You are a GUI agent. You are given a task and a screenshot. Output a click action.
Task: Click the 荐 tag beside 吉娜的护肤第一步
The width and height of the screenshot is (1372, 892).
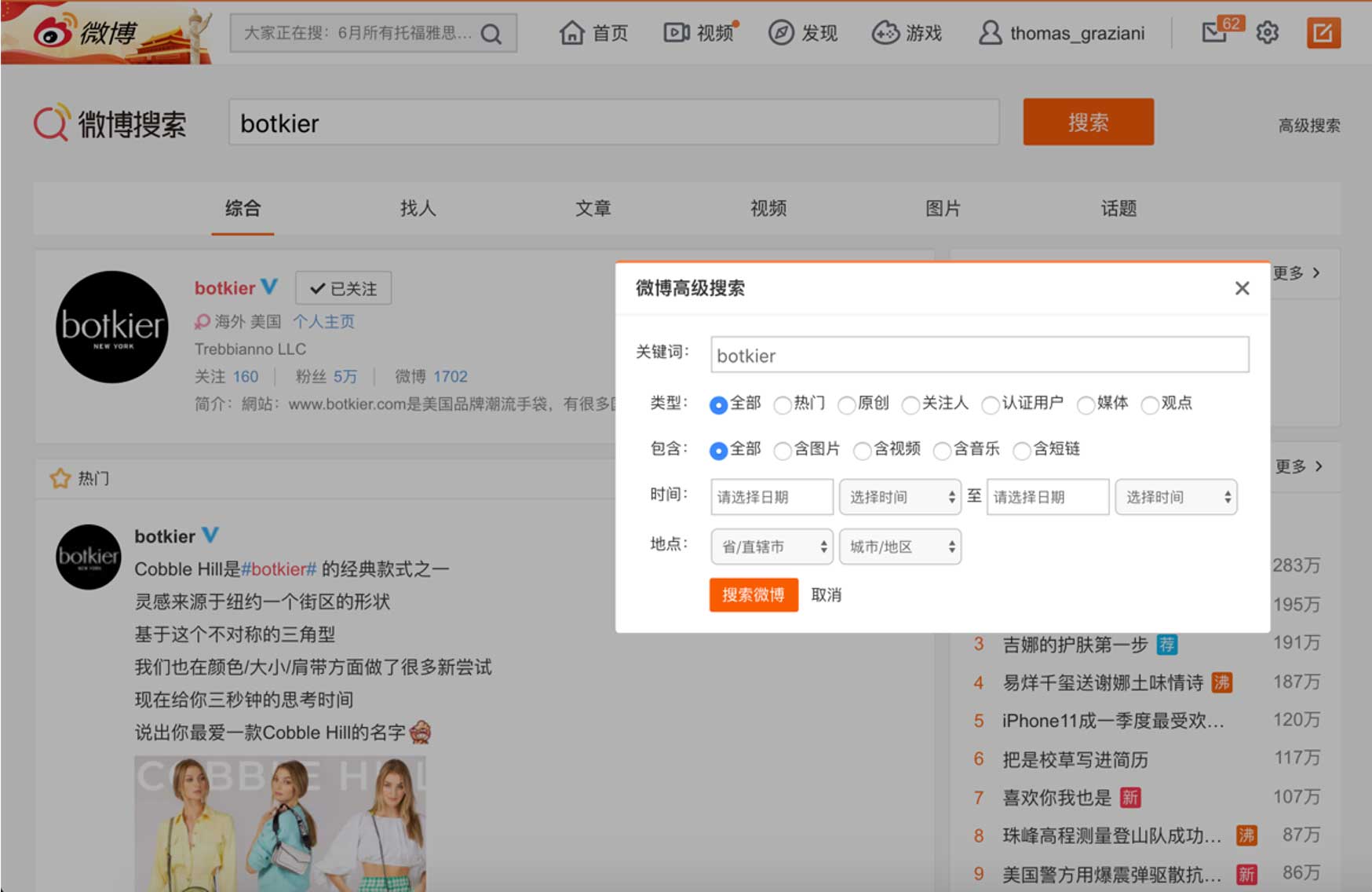pos(1167,645)
